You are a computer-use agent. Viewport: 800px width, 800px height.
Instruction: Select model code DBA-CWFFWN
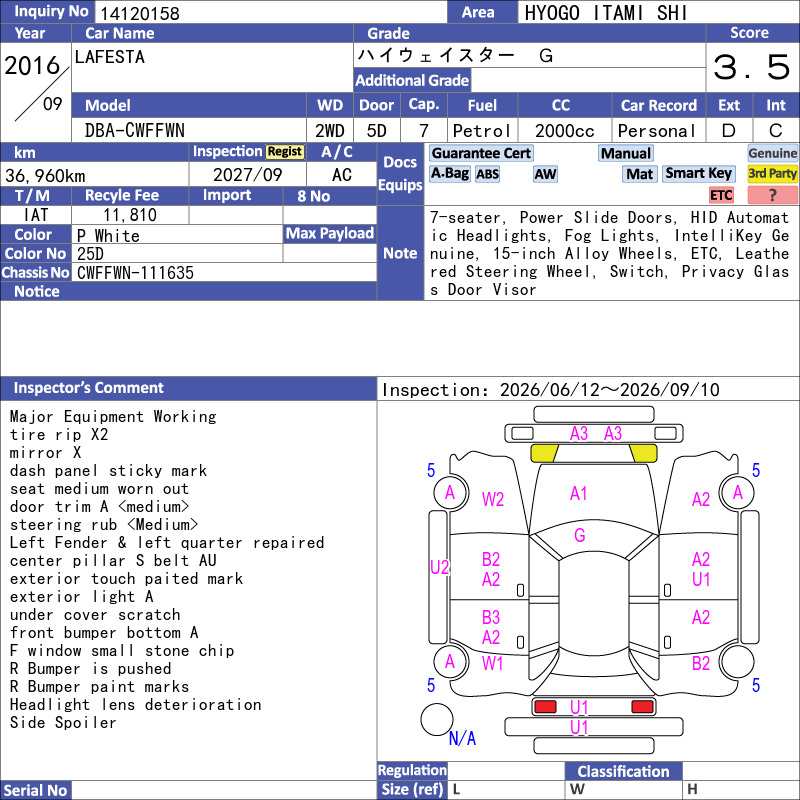pyautogui.click(x=135, y=131)
